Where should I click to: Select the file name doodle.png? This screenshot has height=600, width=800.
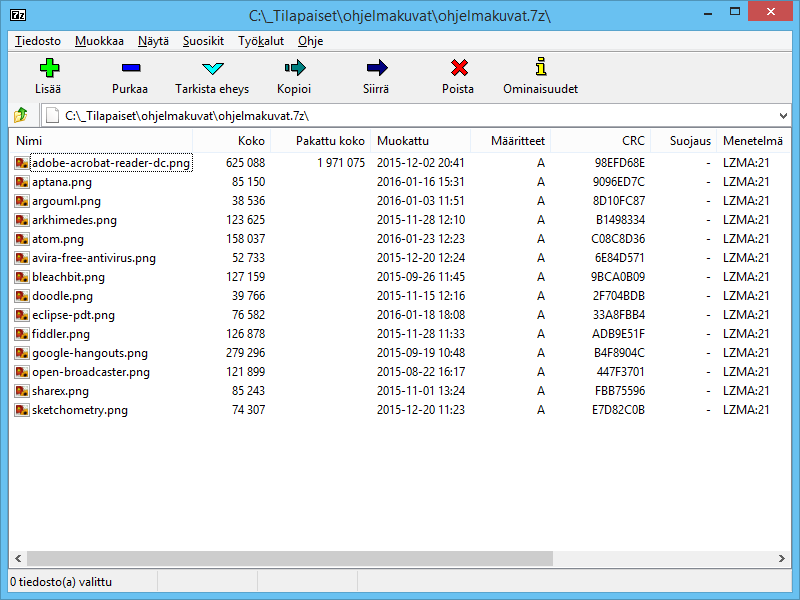(62, 296)
